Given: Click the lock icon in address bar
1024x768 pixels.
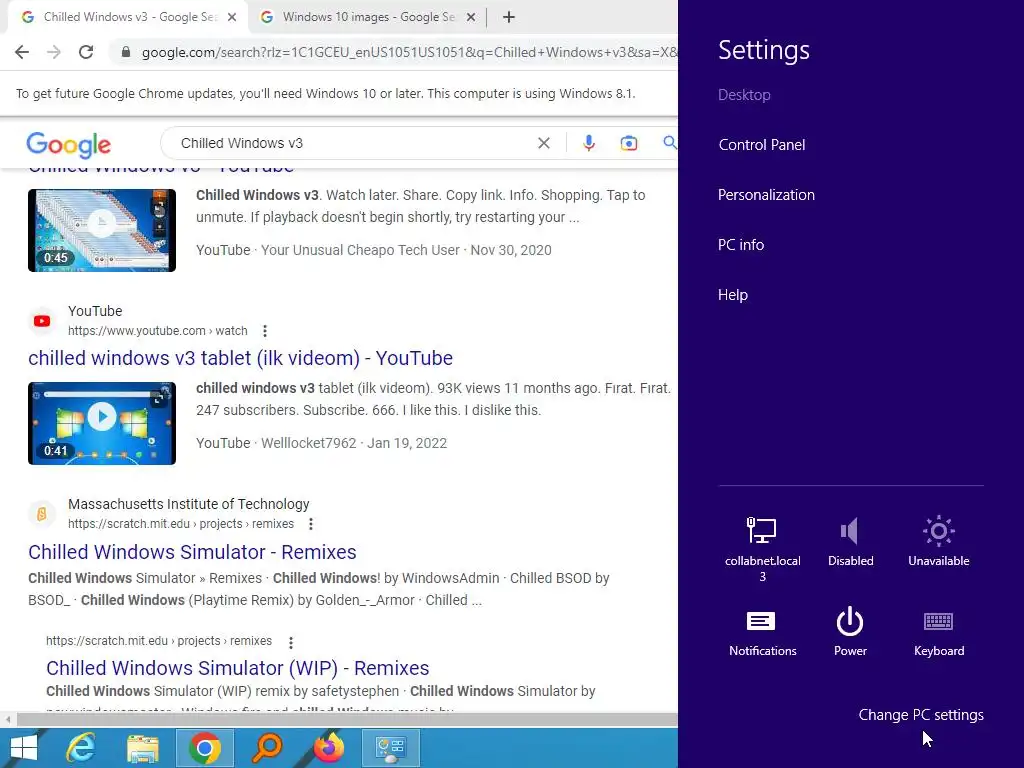Looking at the screenshot, I should (126, 52).
